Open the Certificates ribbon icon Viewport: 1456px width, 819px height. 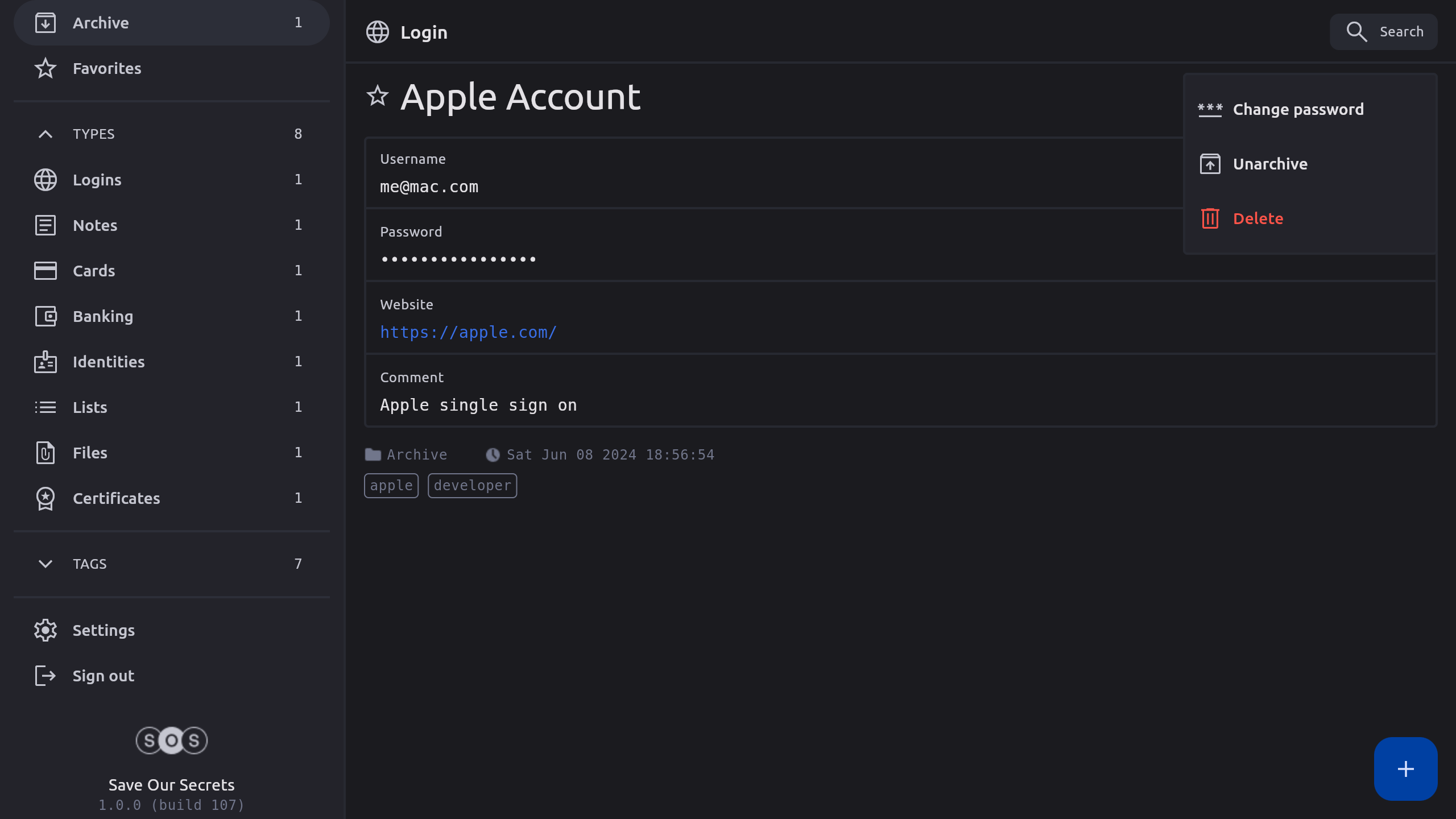point(45,498)
